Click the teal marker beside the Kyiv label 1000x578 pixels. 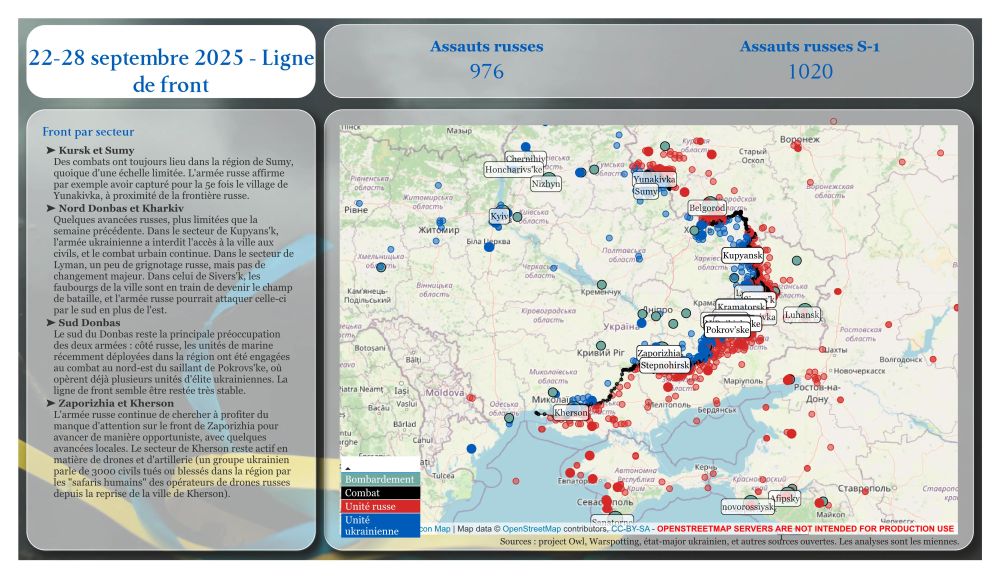click(517, 217)
